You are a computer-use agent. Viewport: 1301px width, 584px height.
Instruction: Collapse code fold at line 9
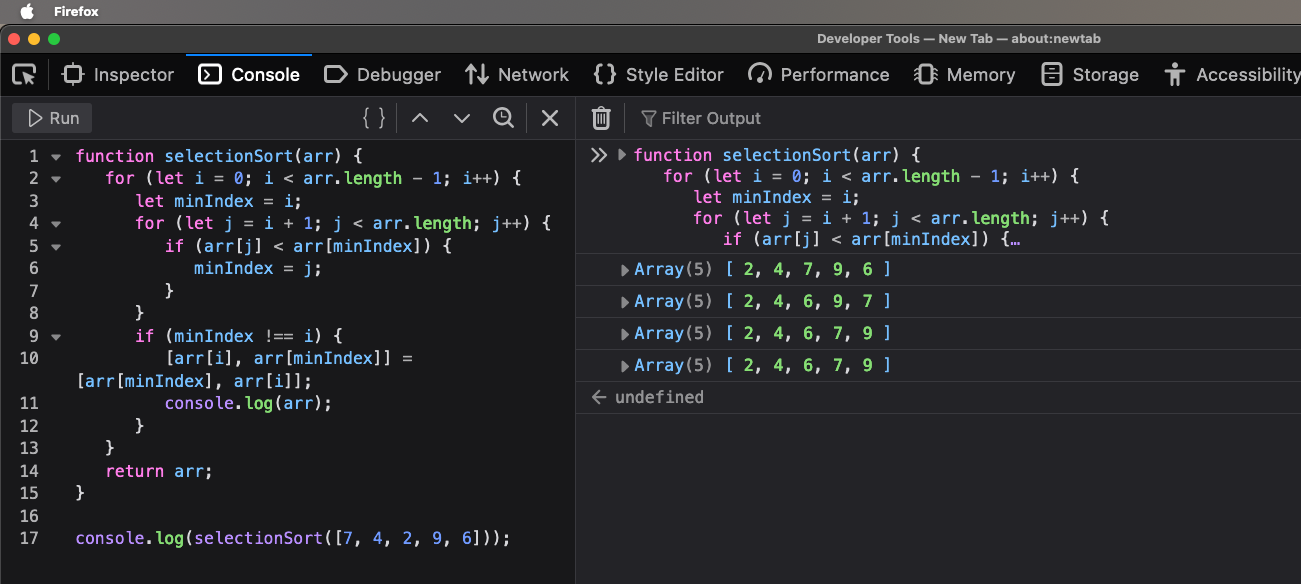tap(55, 337)
